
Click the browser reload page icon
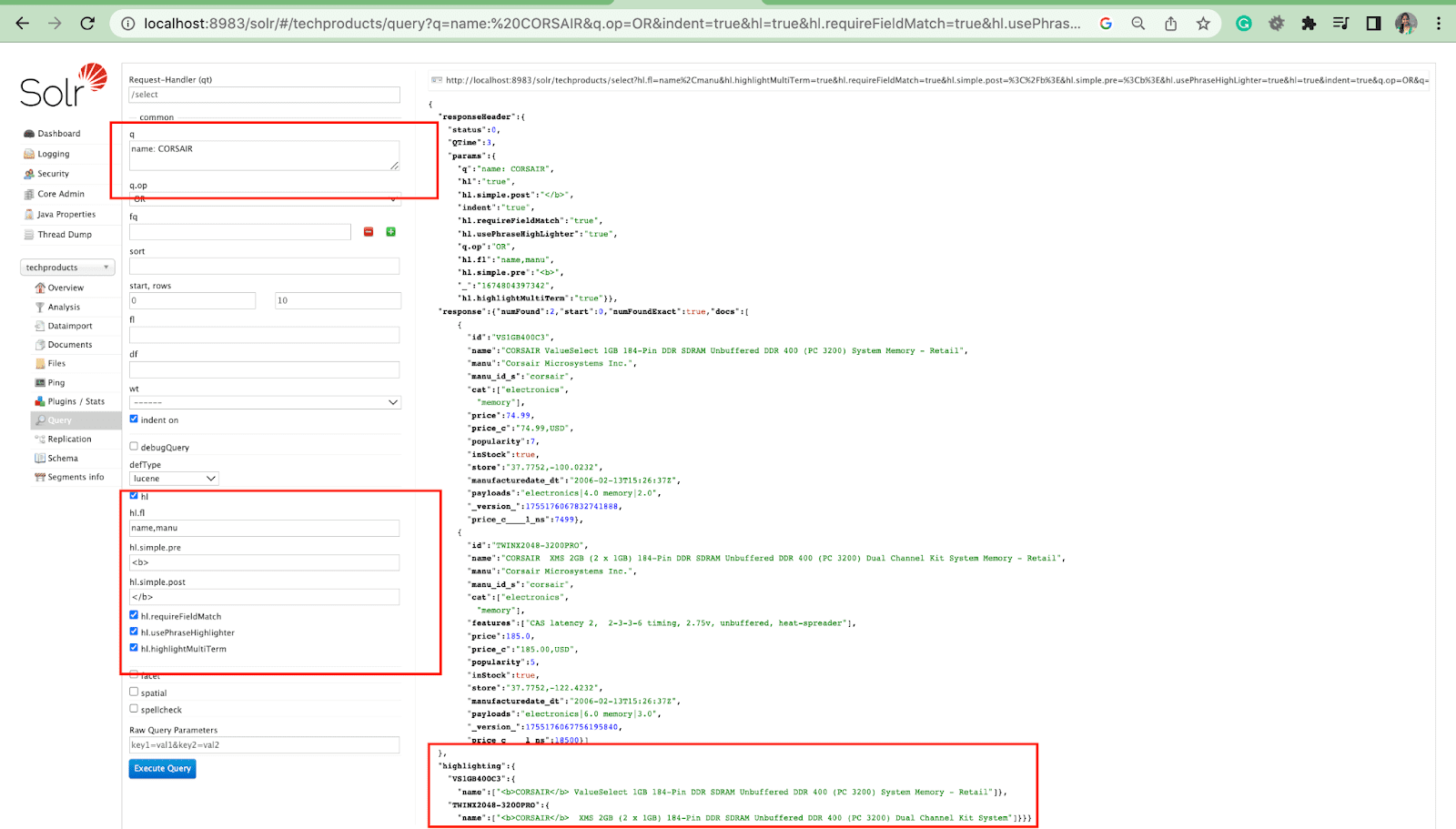click(87, 24)
